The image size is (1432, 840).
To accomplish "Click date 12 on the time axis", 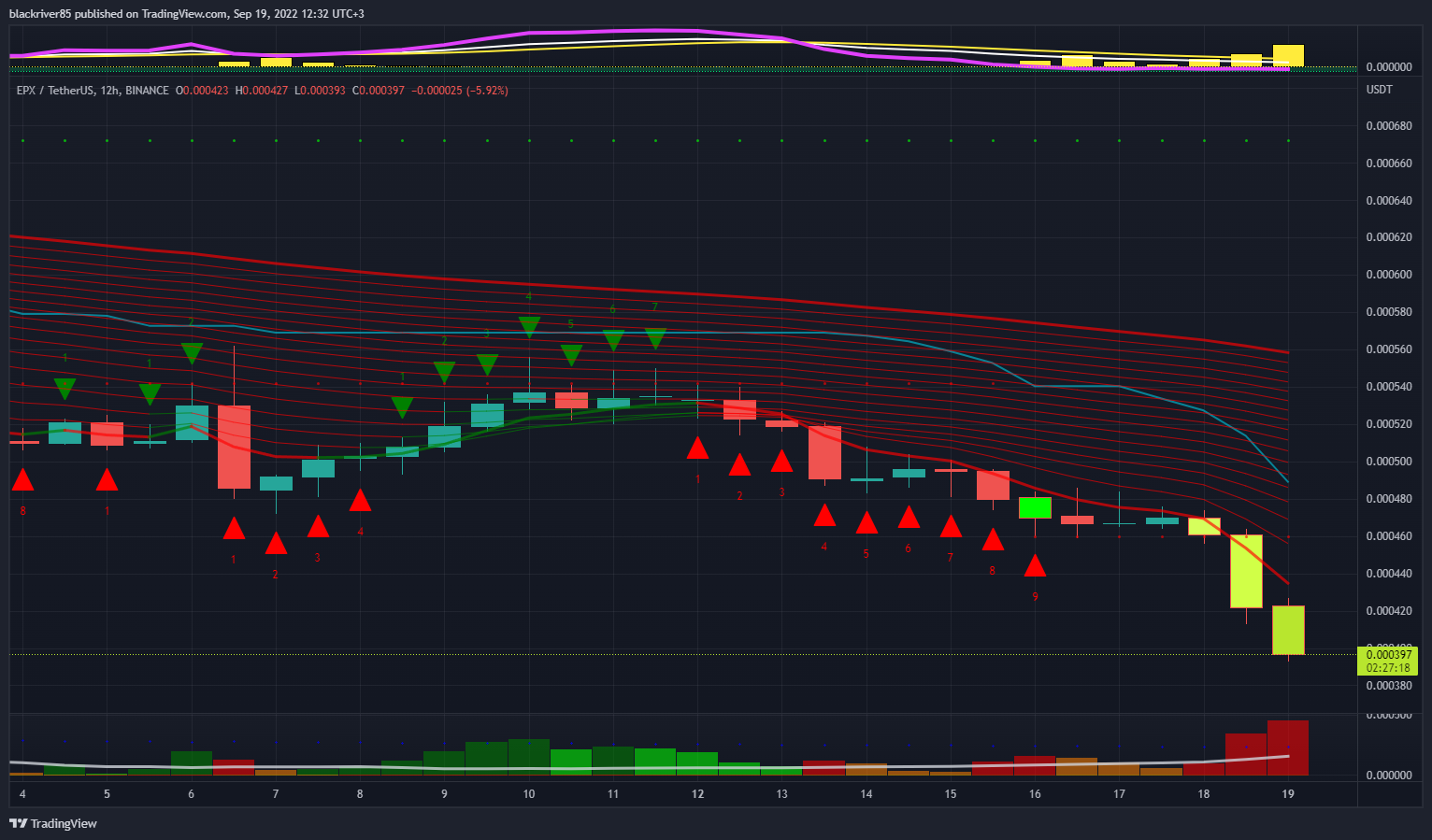I will (x=697, y=794).
